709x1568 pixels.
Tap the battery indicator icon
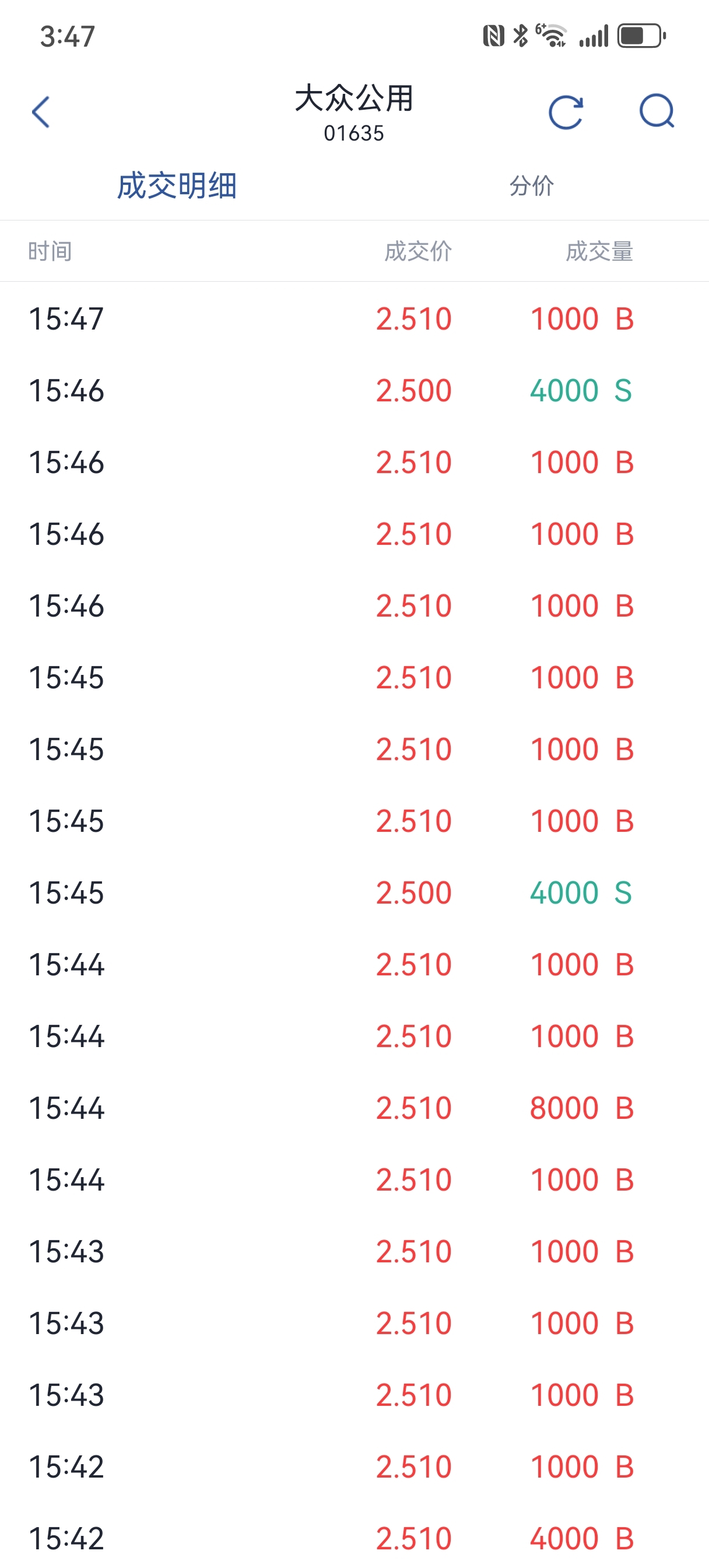(x=641, y=36)
